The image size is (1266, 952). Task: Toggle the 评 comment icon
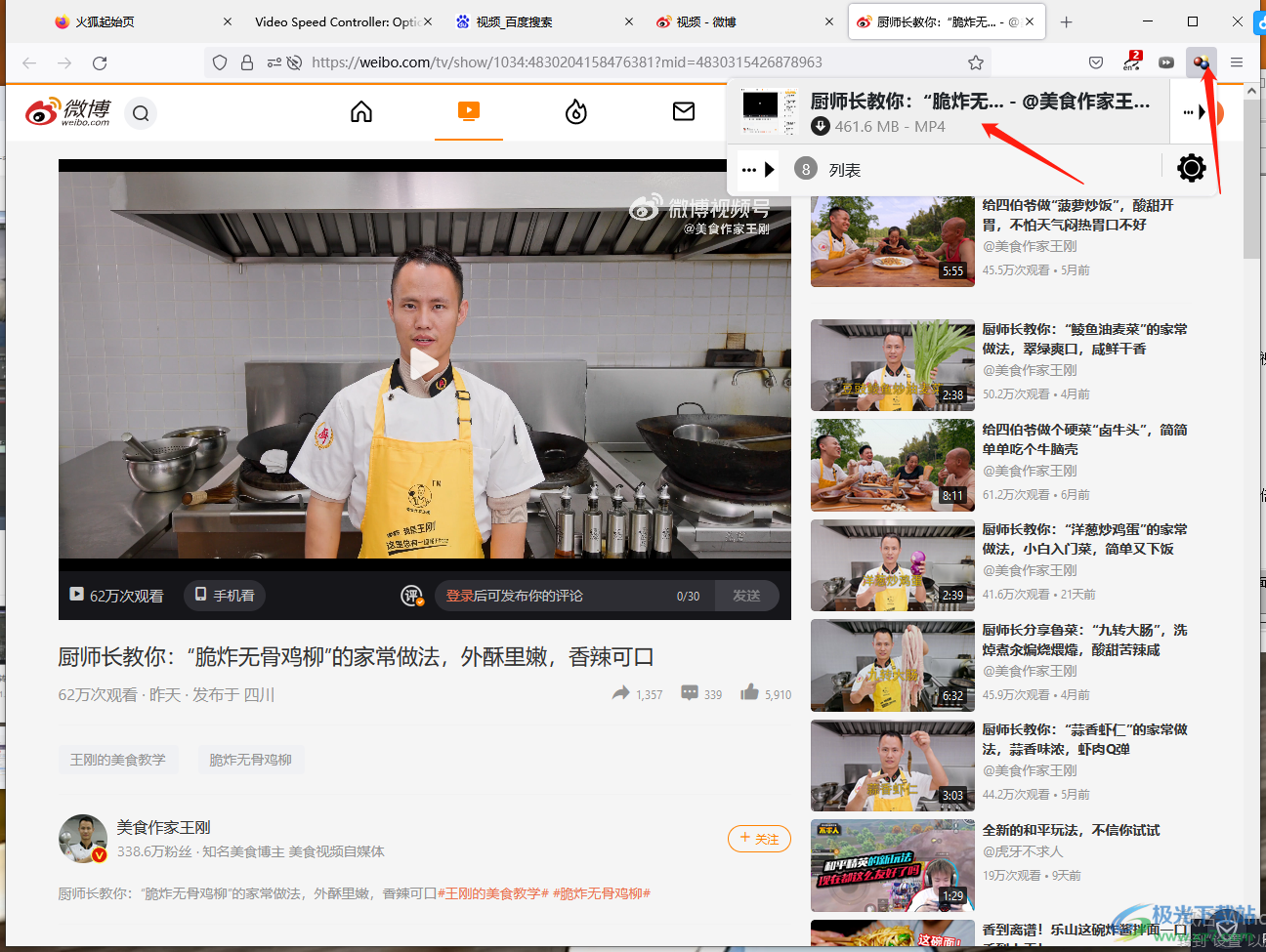click(412, 596)
